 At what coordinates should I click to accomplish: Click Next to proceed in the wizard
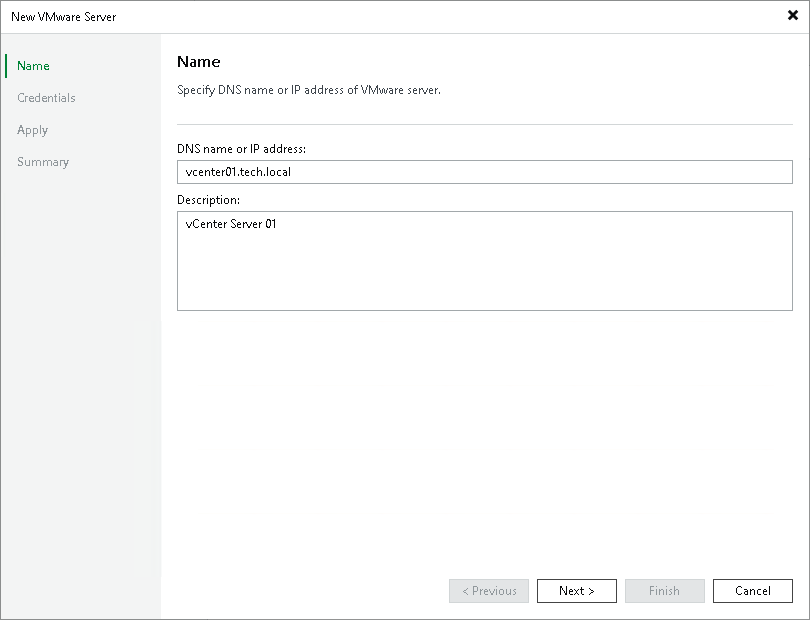(576, 590)
